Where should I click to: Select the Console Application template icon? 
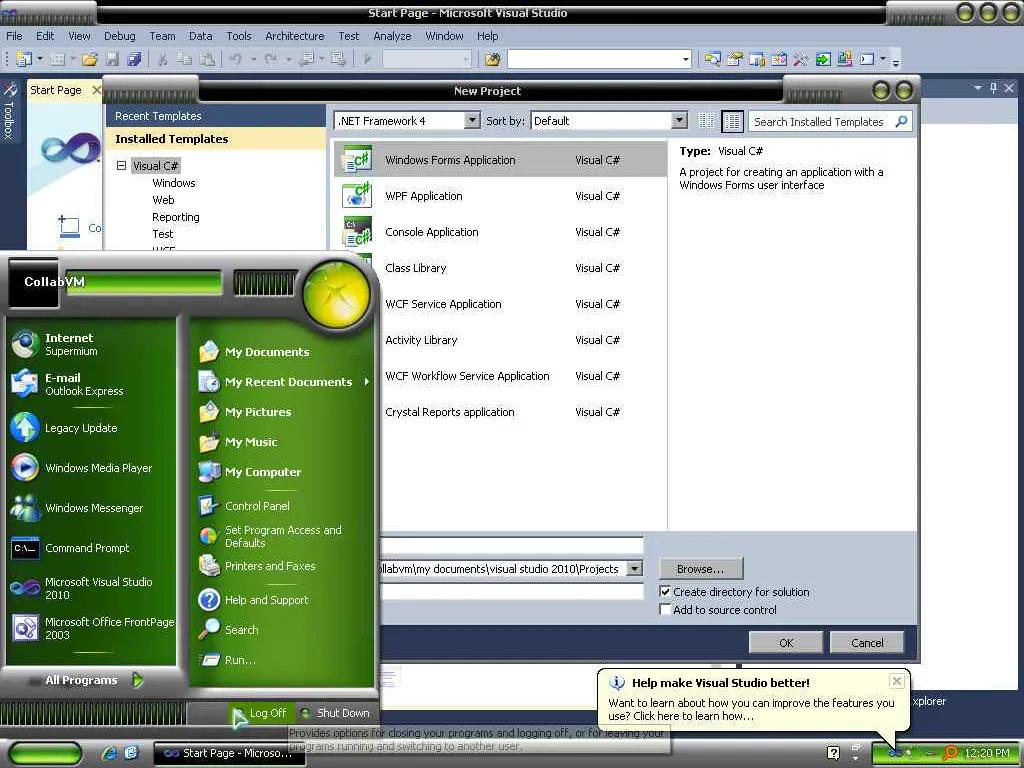pyautogui.click(x=357, y=232)
